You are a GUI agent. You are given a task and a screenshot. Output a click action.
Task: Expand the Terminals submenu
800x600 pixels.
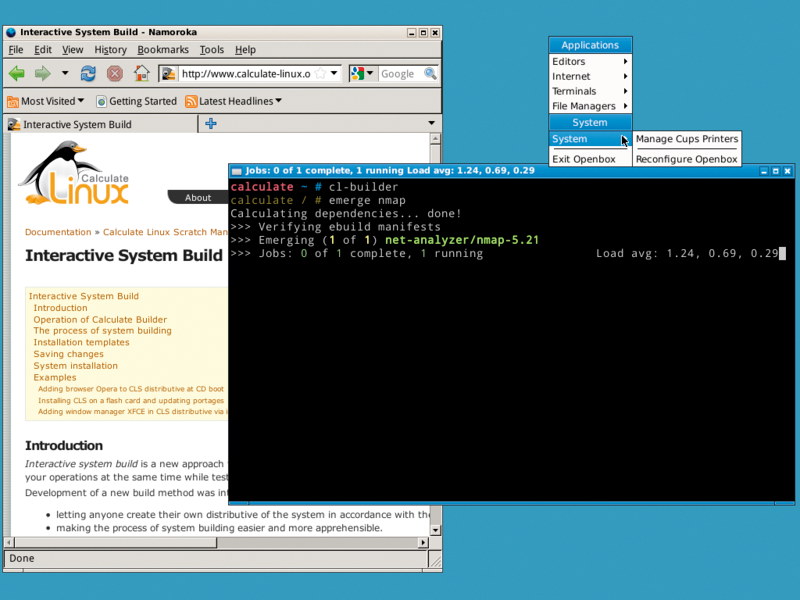(x=590, y=91)
